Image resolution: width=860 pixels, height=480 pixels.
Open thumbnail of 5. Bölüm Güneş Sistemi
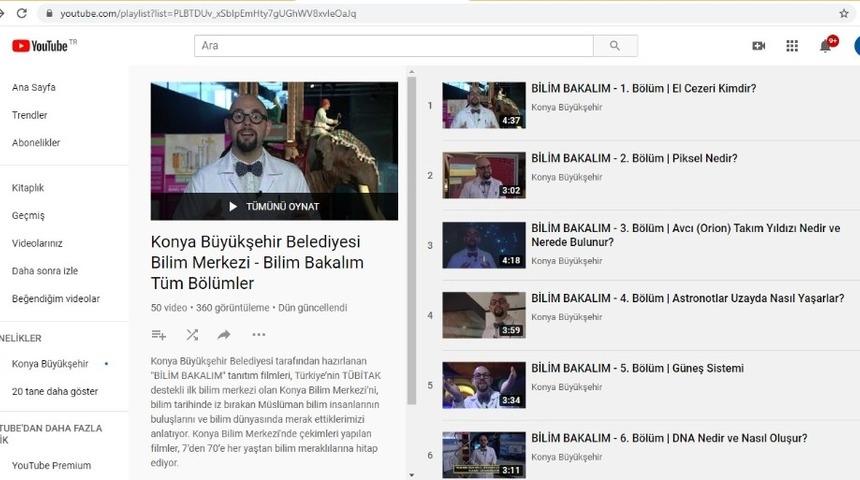coord(484,385)
